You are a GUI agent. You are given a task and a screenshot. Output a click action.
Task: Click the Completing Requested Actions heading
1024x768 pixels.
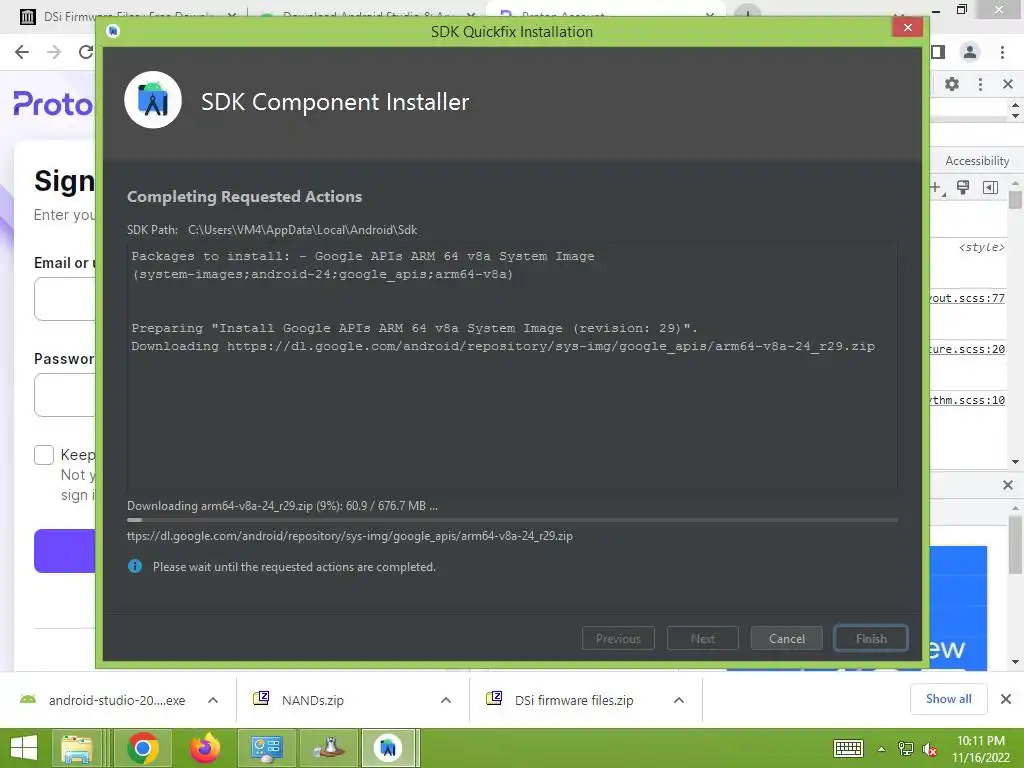coord(244,197)
